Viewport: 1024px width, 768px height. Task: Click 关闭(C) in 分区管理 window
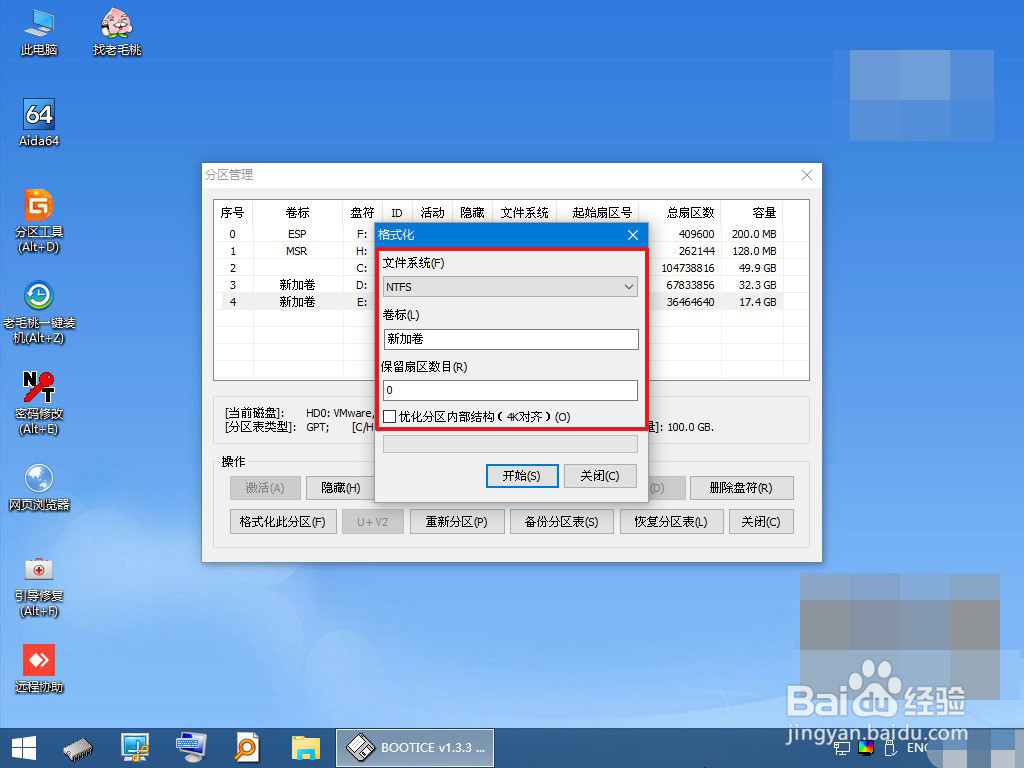pyautogui.click(x=761, y=522)
